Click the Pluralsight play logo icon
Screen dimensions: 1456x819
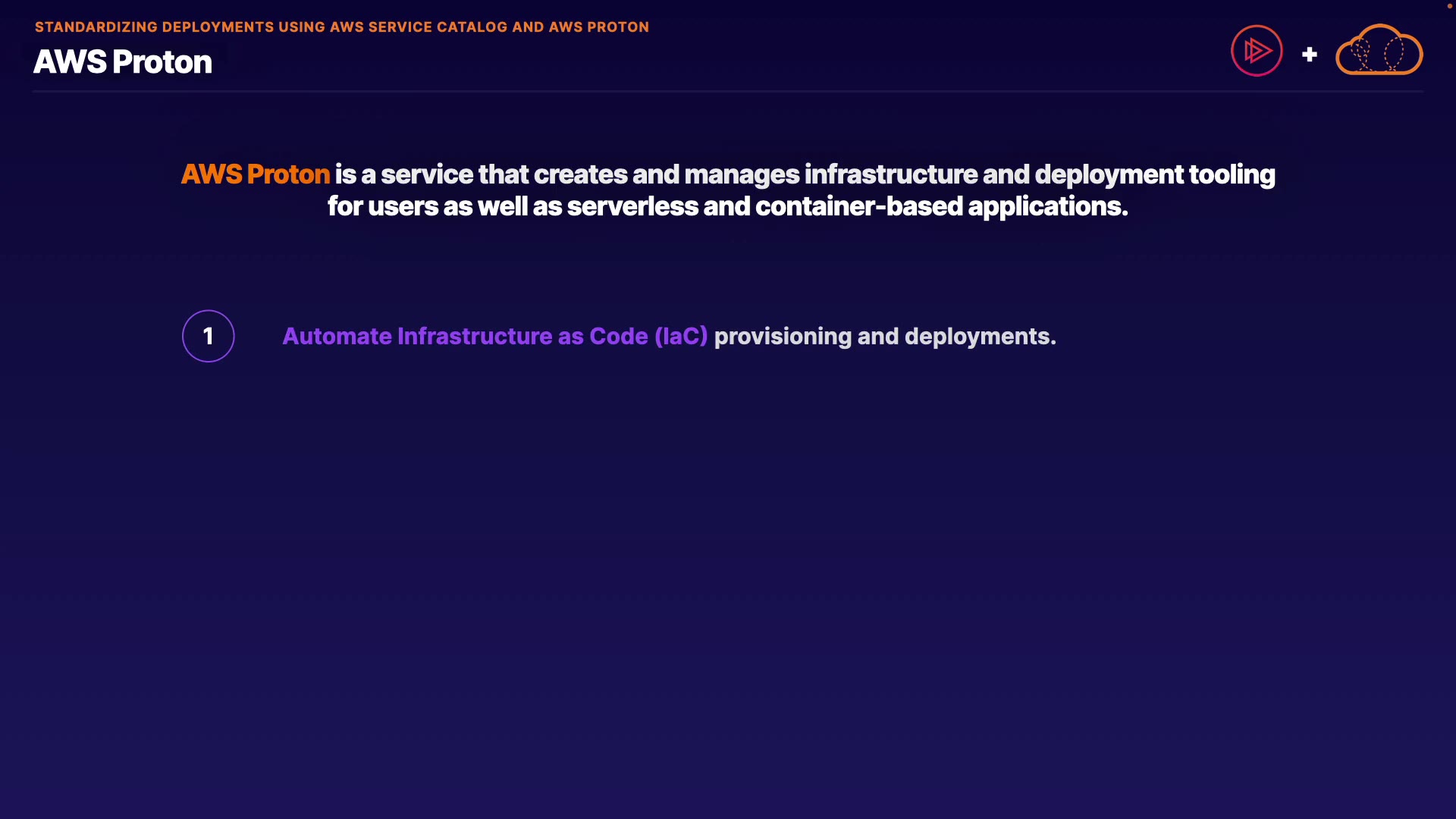tap(1257, 51)
